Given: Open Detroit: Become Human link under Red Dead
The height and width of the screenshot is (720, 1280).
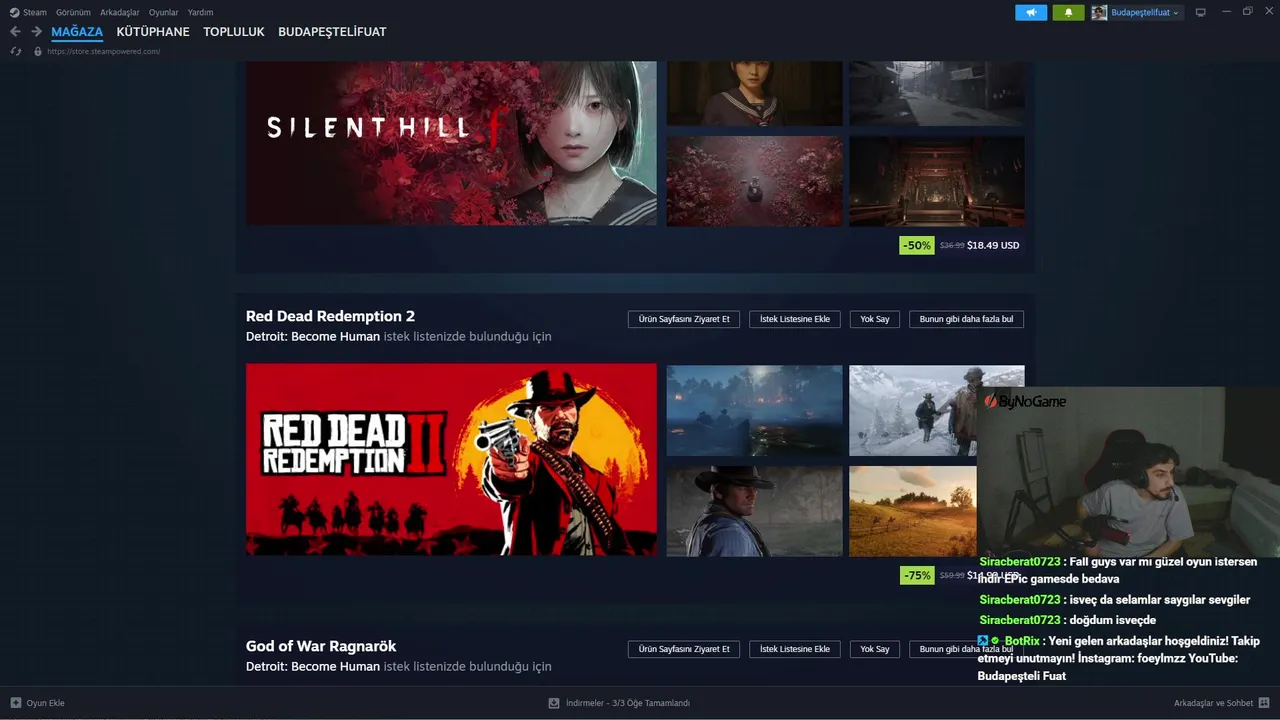Looking at the screenshot, I should 313,337.
